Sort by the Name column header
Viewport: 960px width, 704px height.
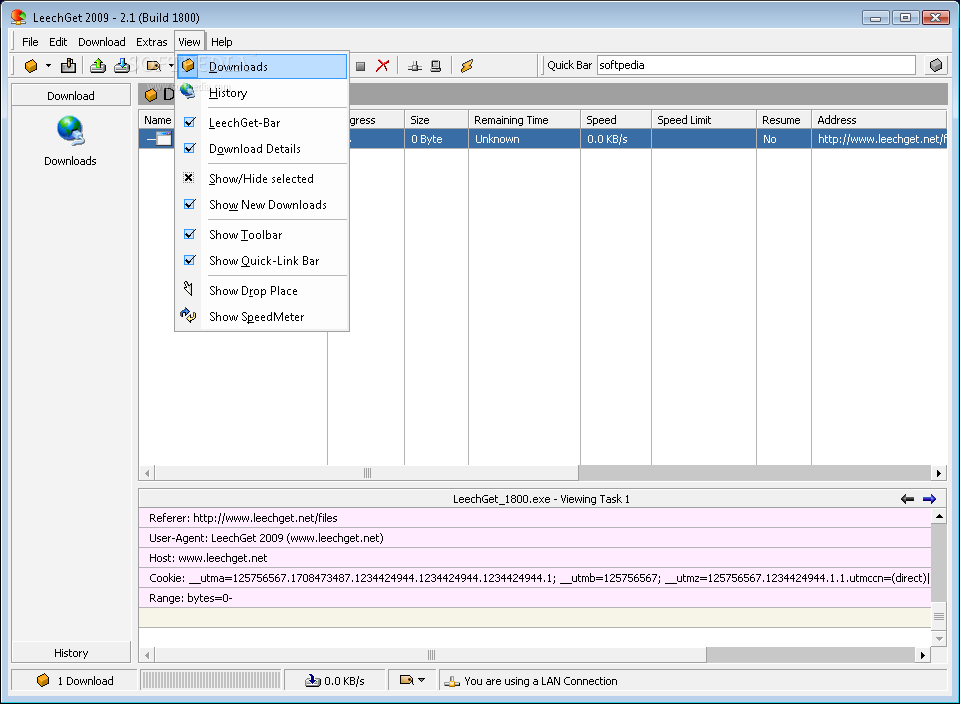click(x=157, y=120)
